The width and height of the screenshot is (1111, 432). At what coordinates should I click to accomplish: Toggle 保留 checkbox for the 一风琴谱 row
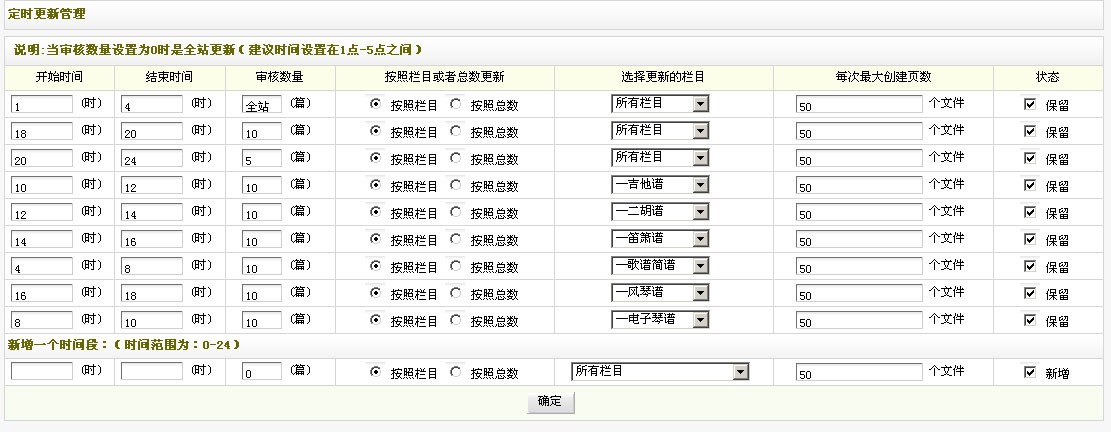(1030, 292)
